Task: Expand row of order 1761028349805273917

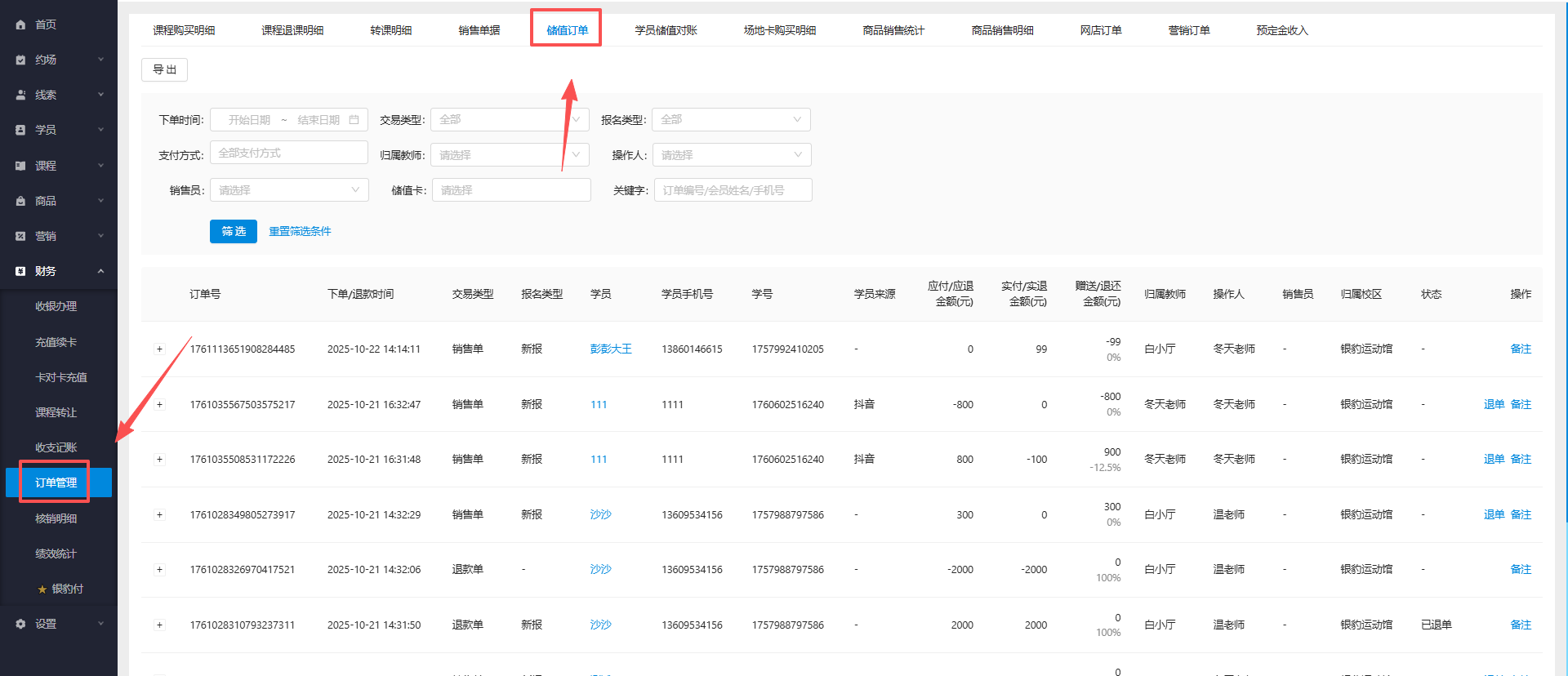Action: [159, 515]
